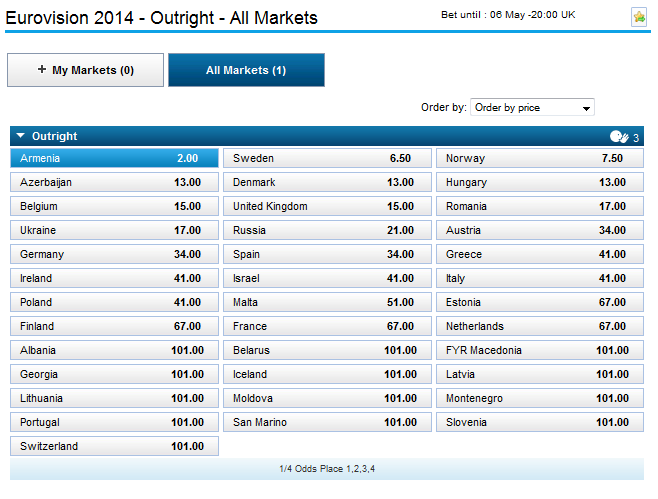Bet on Ireland at 41.00
658x499 pixels.
pyautogui.click(x=114, y=278)
